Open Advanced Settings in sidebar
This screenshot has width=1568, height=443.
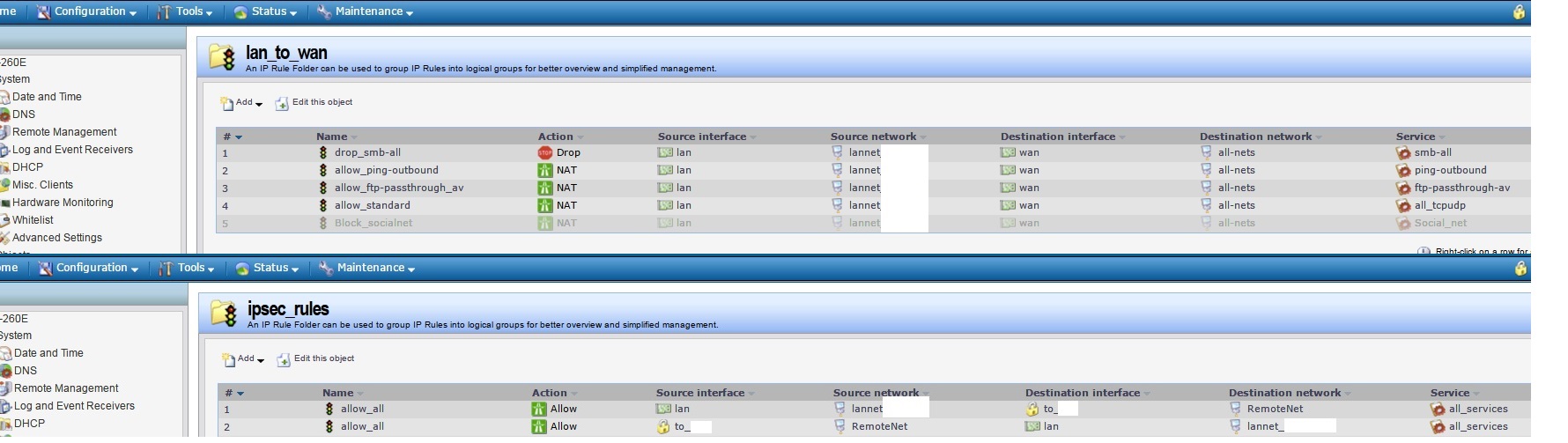point(57,238)
